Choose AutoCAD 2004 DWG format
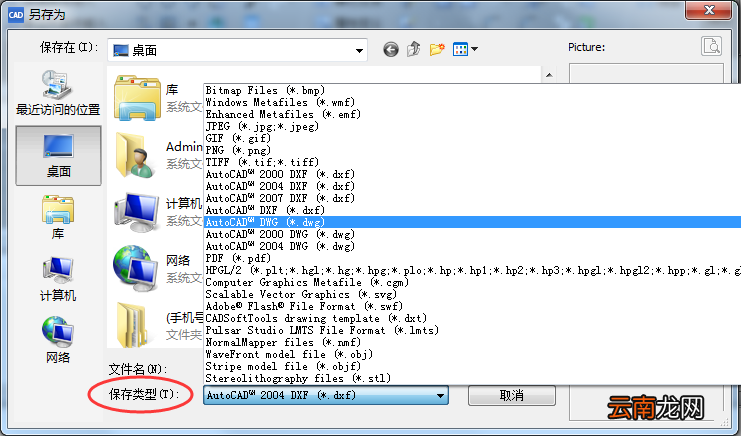 coord(472,246)
